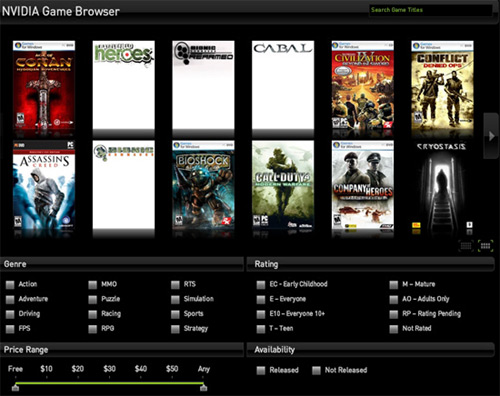
Task: Click the Price Range section header
Action: pyautogui.click(x=122, y=350)
